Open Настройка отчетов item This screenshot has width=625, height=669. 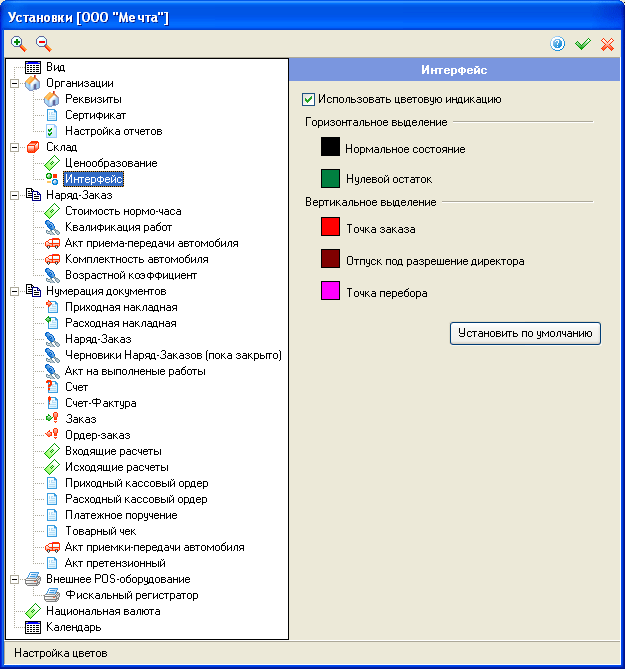pyautogui.click(x=113, y=131)
